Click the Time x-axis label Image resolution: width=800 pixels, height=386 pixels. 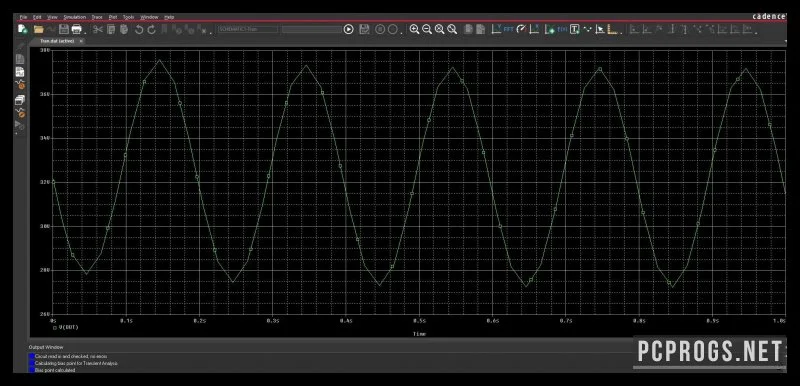coord(419,333)
